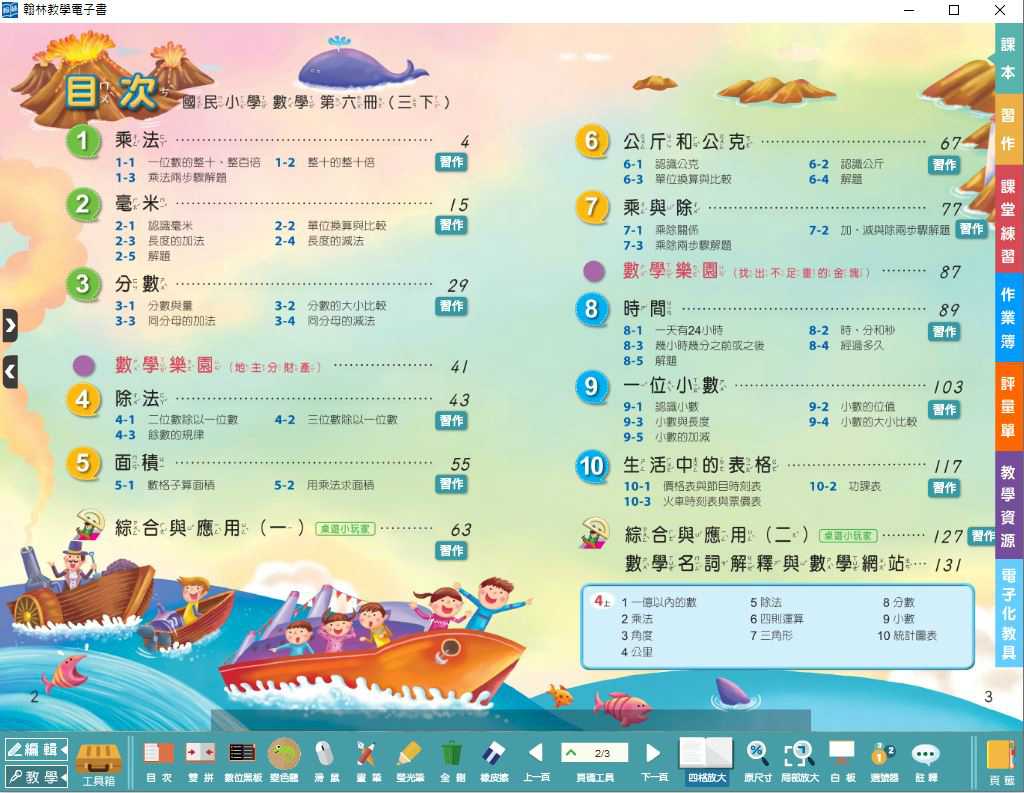The width and height of the screenshot is (1024, 793).
Task: Collapse side panel with left arrow
Action: tap(10, 372)
